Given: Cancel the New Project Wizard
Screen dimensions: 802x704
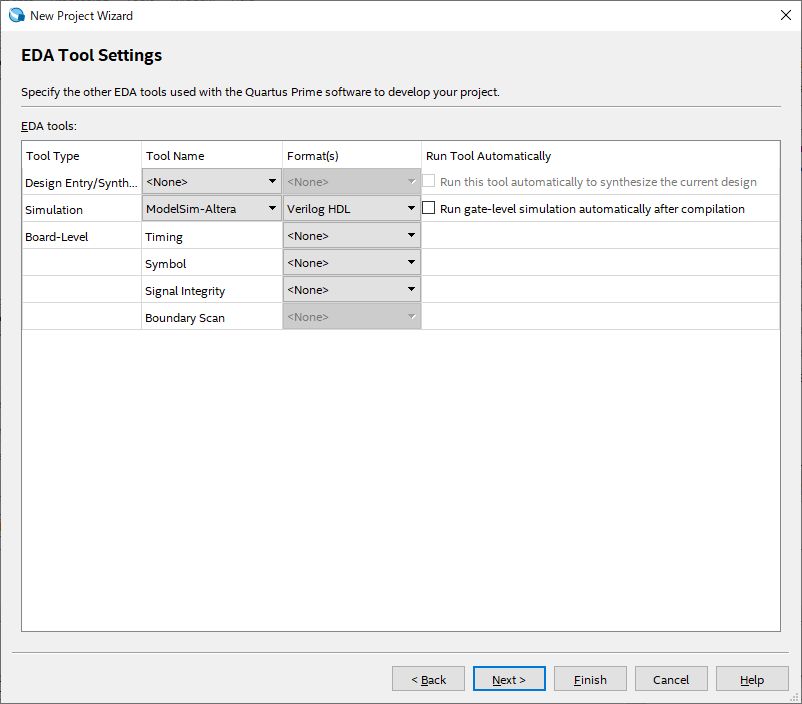Looking at the screenshot, I should 671,679.
